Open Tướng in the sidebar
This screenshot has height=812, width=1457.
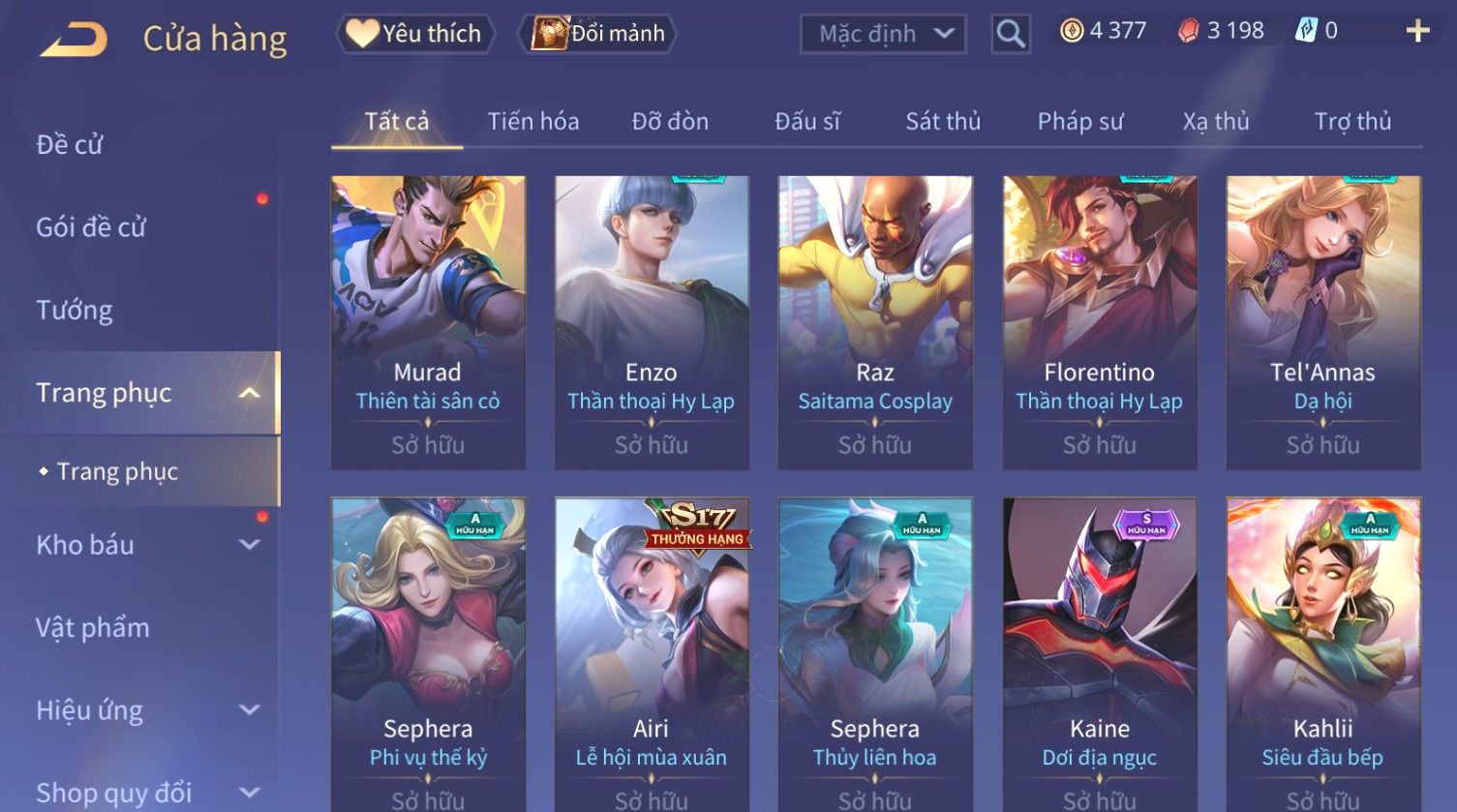click(x=75, y=310)
